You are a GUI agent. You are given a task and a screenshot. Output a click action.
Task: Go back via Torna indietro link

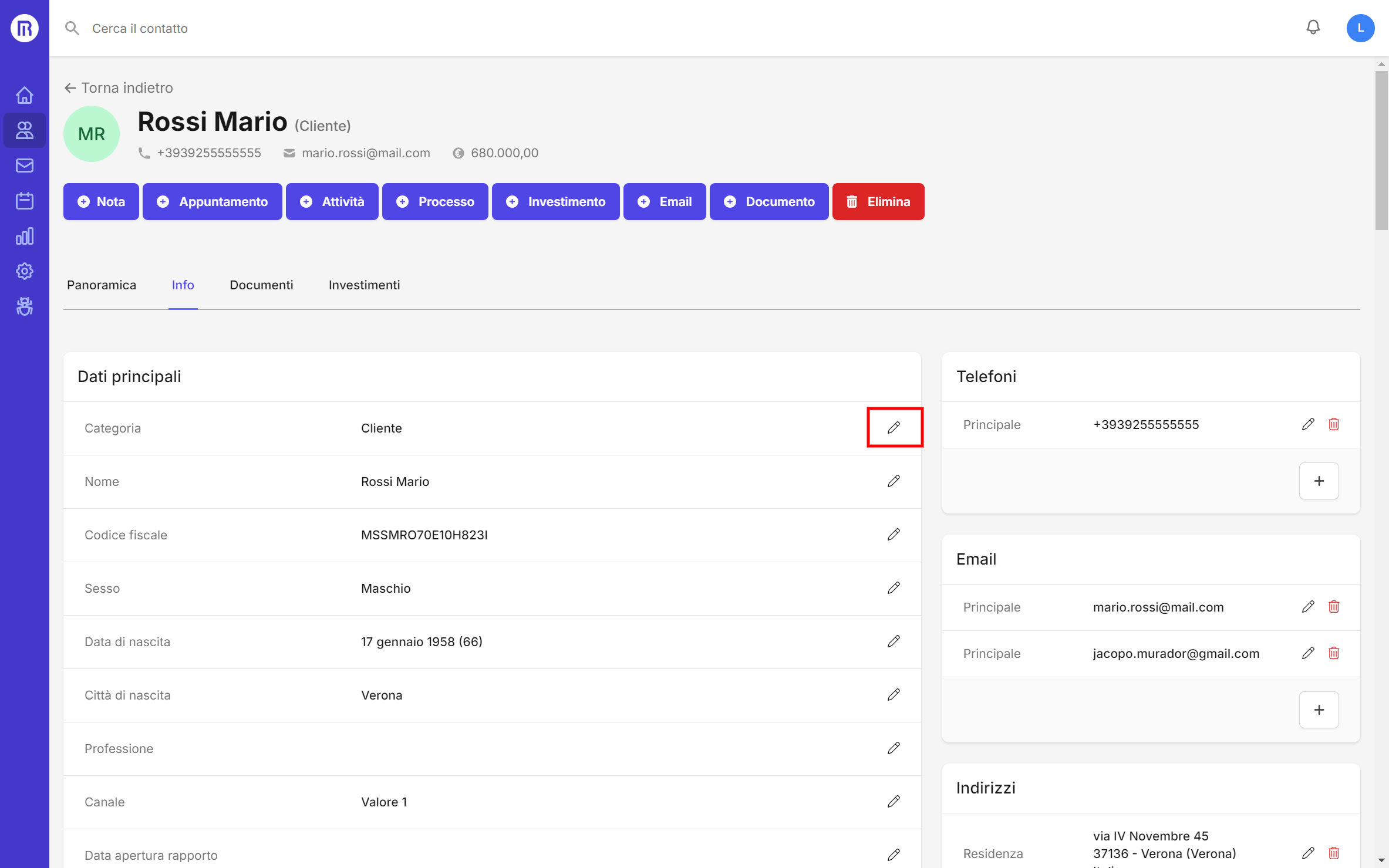[x=119, y=88]
